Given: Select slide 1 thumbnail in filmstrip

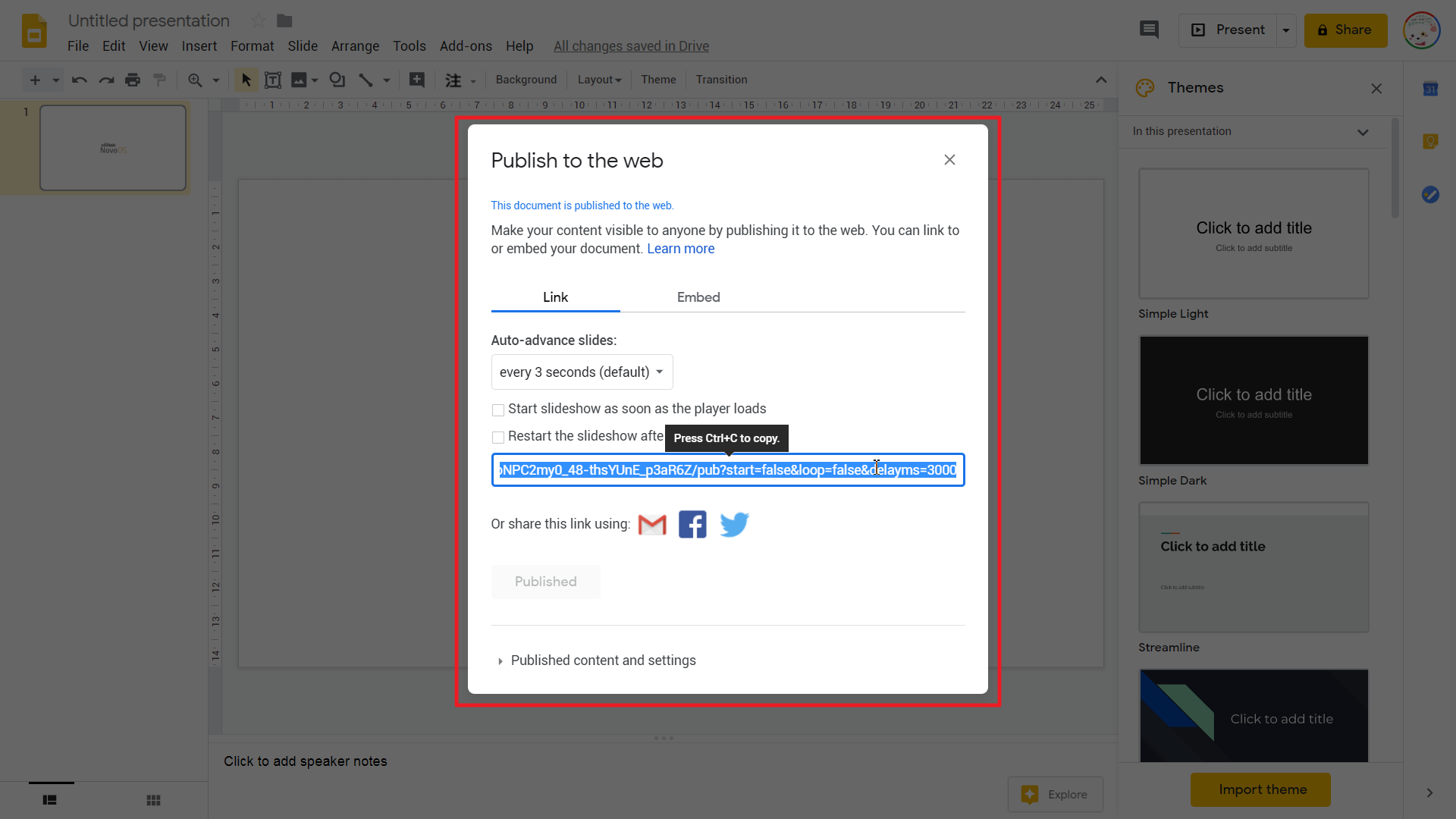Looking at the screenshot, I should [113, 148].
